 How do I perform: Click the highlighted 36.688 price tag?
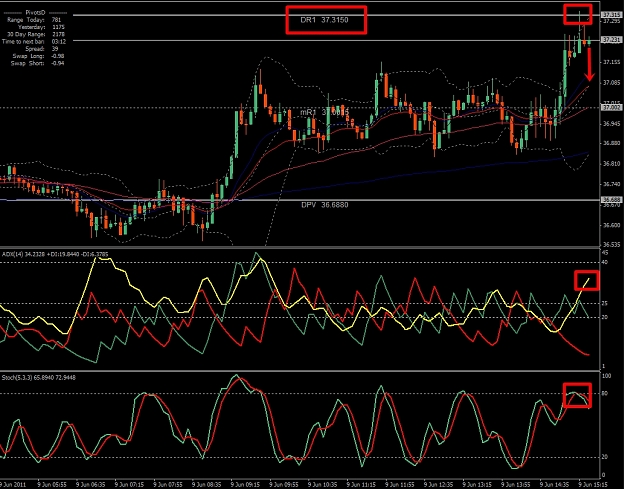[x=612, y=199]
